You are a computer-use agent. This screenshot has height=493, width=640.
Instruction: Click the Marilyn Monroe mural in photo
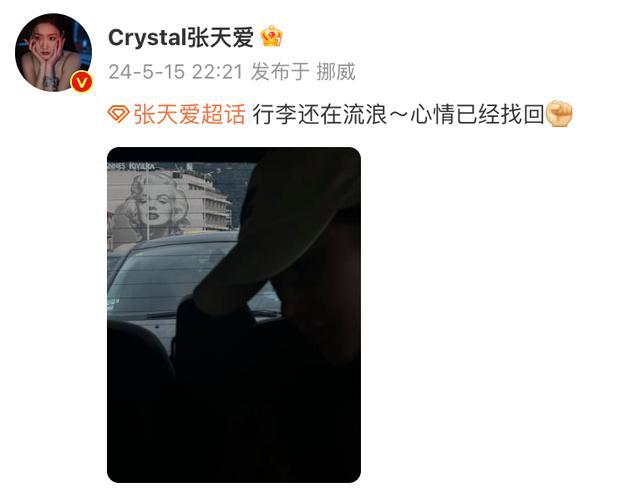point(153,207)
